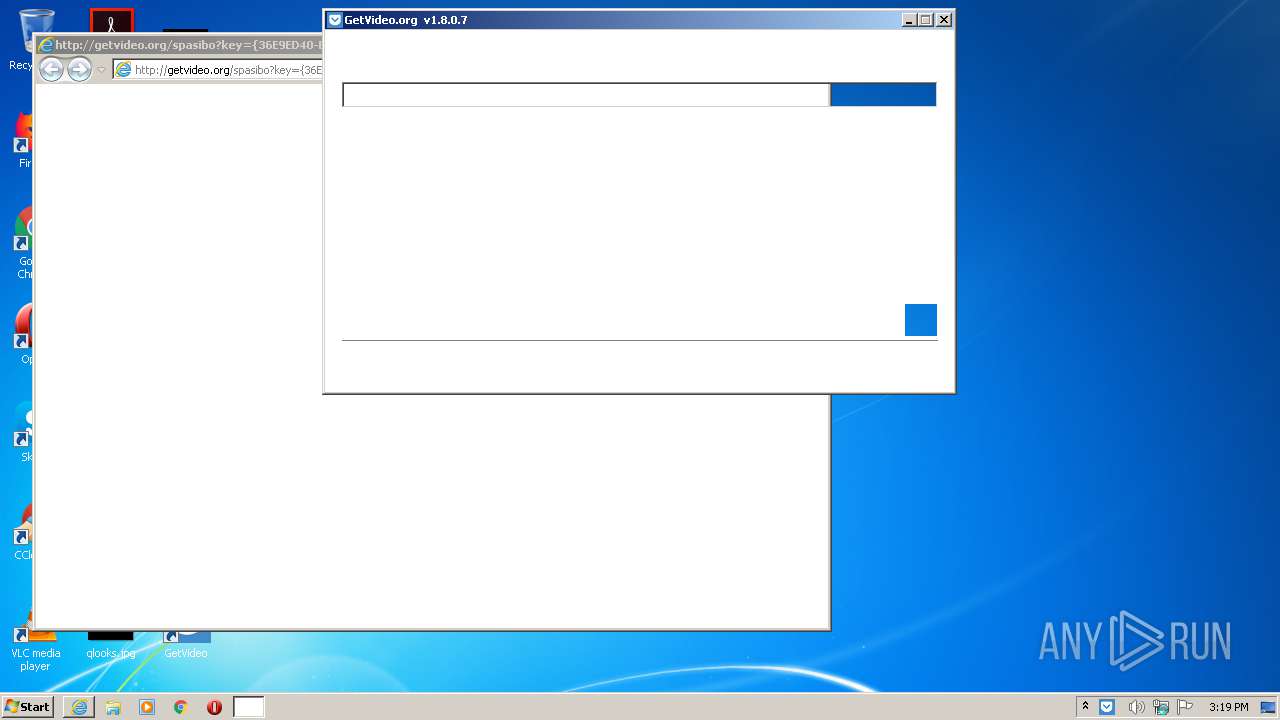Minimize the GetVideo.org window

909,20
